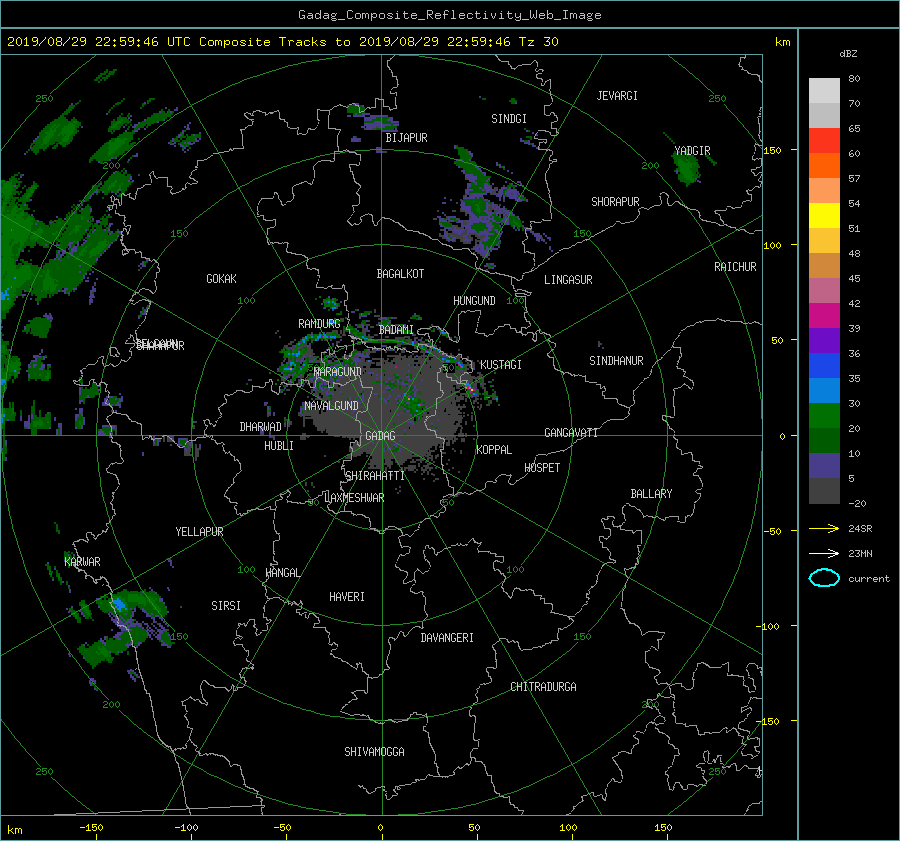Click the NAVALGUND city label
Viewport: 900px width, 841px height.
(331, 406)
